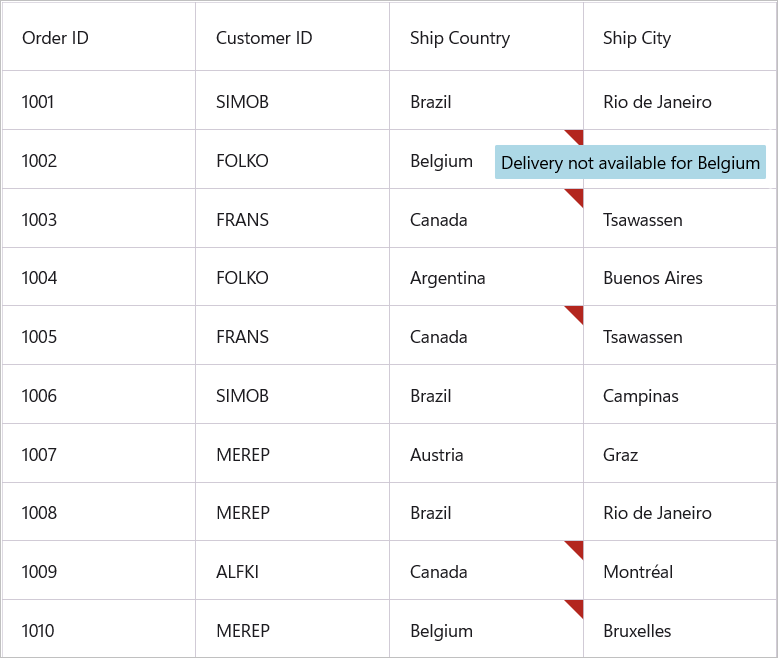The width and height of the screenshot is (778, 658).
Task: Click red error marker on order 1009
Action: click(576, 547)
